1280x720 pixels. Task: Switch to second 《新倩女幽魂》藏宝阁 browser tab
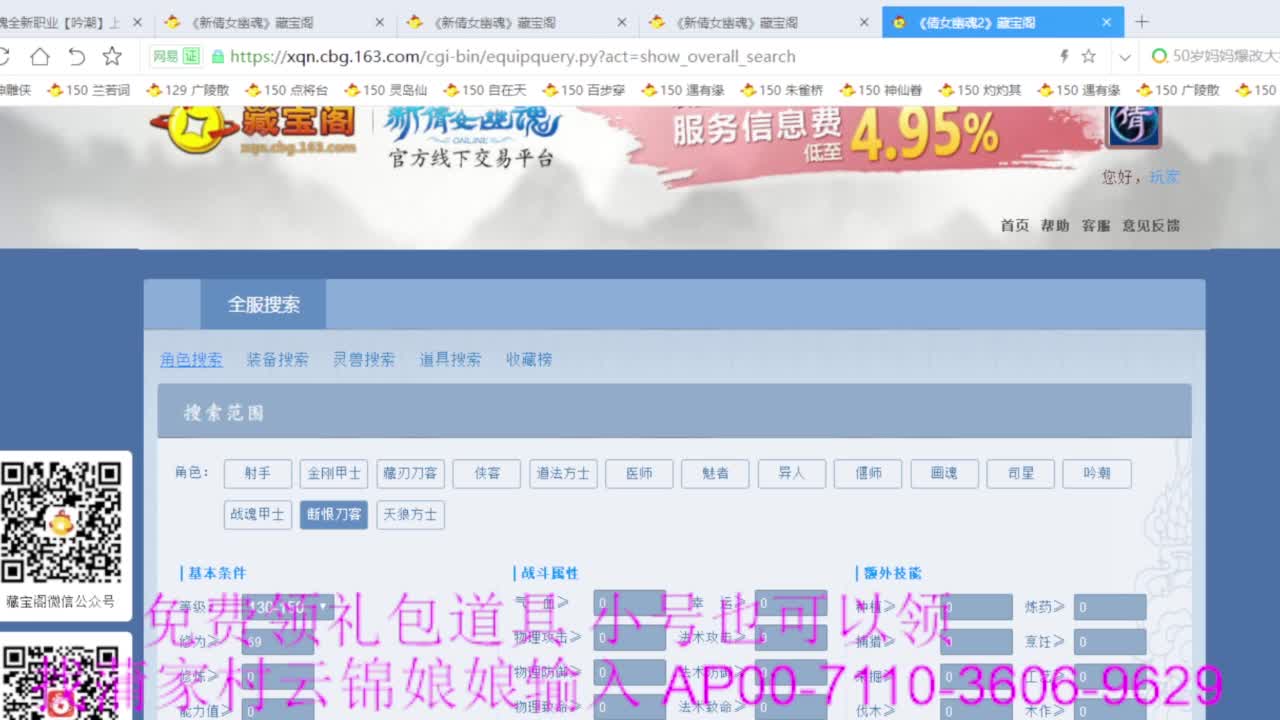click(519, 22)
